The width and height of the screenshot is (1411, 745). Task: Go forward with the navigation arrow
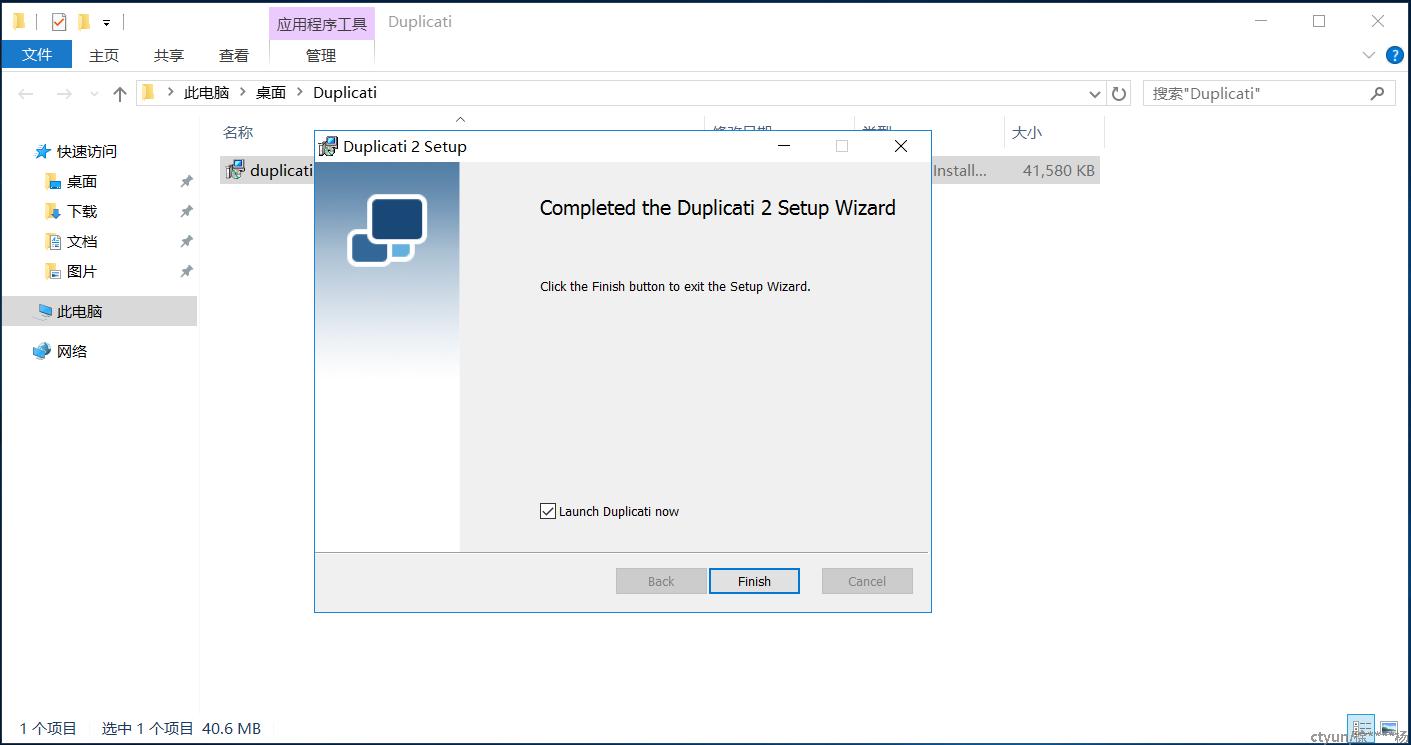point(64,93)
